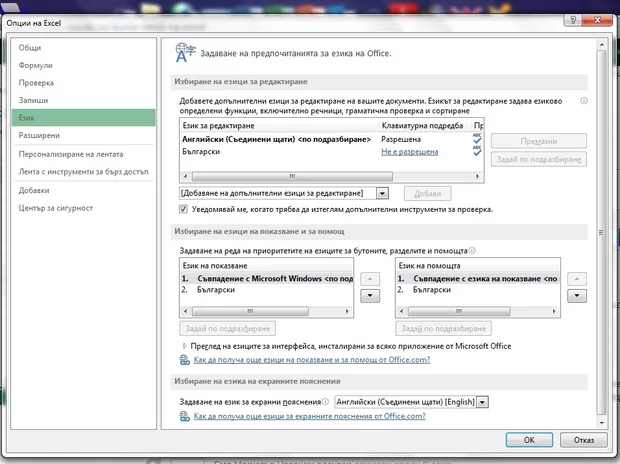Click the Добави button
620x464 pixels.
tap(427, 193)
